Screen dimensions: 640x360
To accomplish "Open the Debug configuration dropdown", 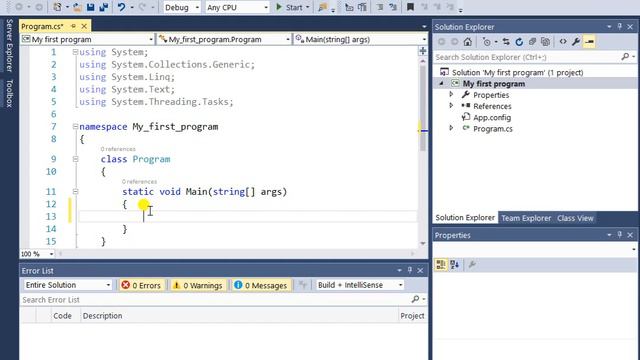I will (182, 7).
